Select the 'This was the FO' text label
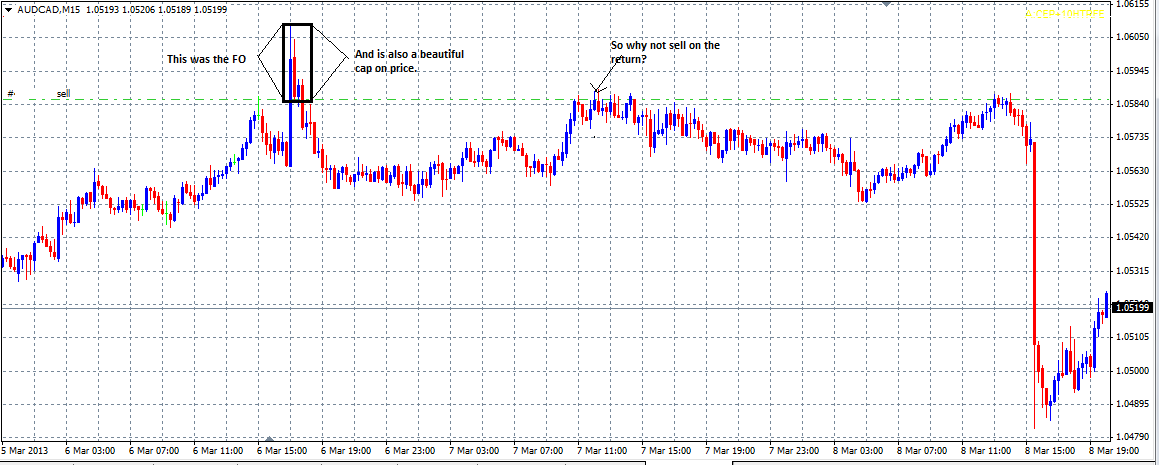This screenshot has height=465, width=1159. tap(205, 60)
